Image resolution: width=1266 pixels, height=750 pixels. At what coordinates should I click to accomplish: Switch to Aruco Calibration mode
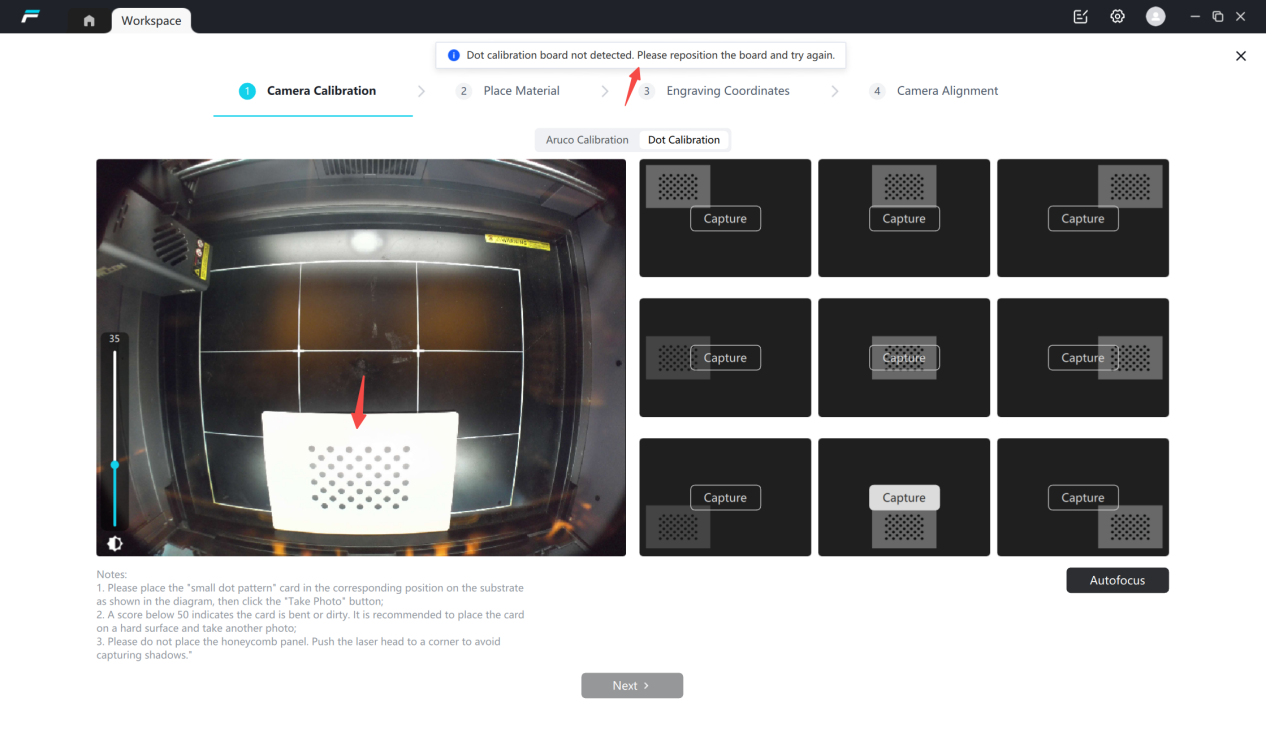[587, 140]
